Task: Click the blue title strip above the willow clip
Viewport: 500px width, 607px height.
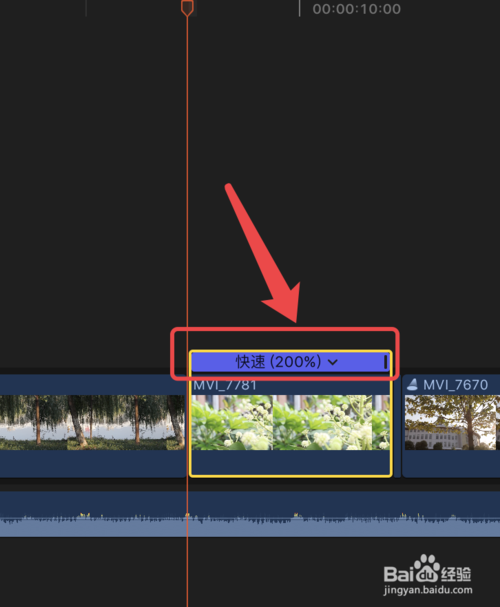Action: pyautogui.click(x=92, y=384)
